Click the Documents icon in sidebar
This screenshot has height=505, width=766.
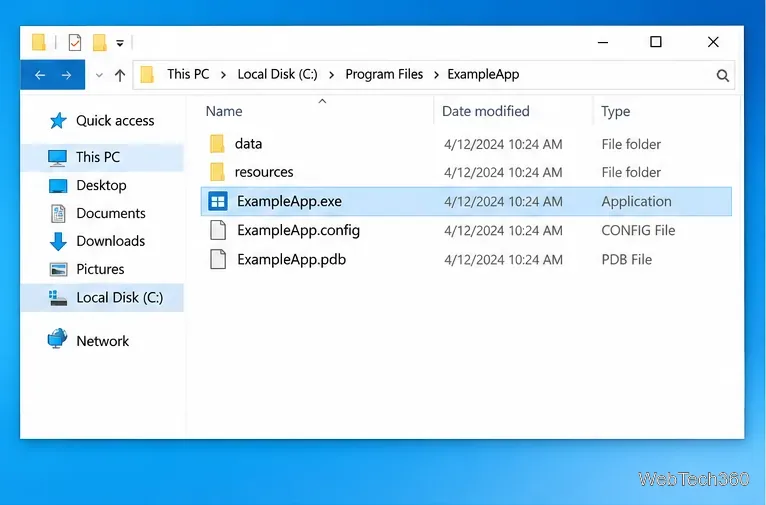click(x=58, y=213)
